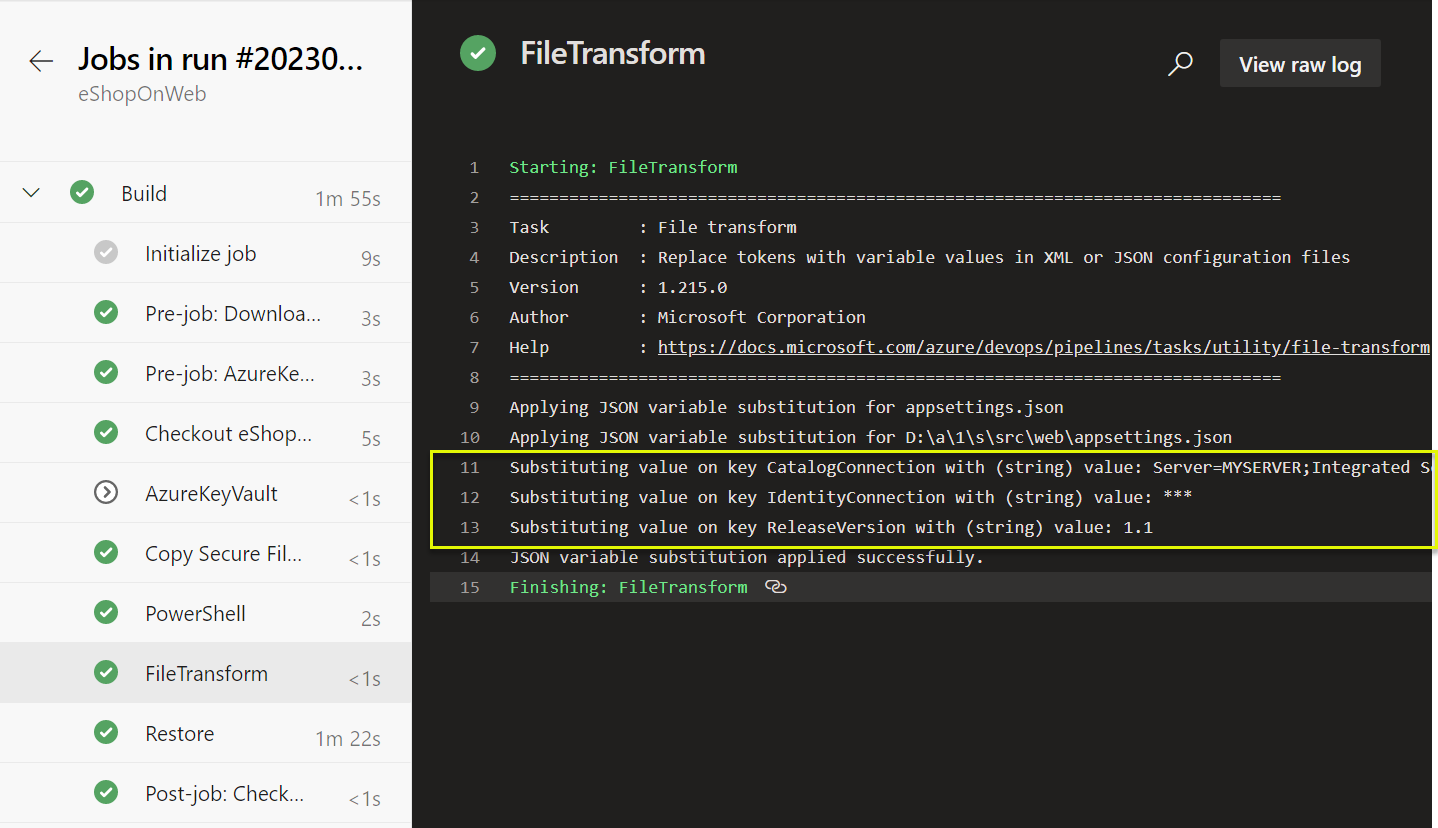Click Initialize job duration 9s
The width and height of the screenshot is (1438, 828).
371,259
